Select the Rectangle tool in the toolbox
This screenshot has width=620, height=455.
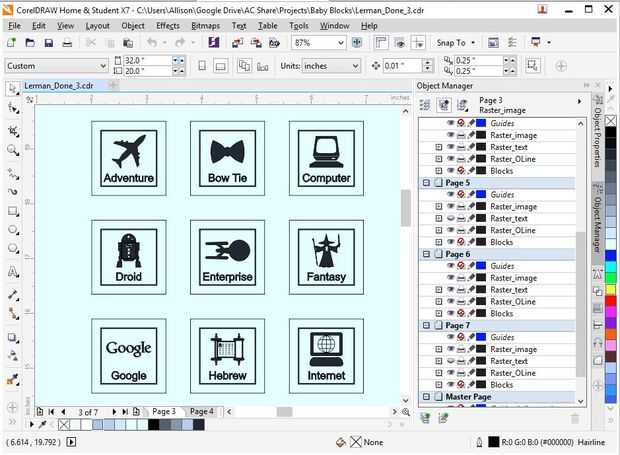tap(13, 211)
